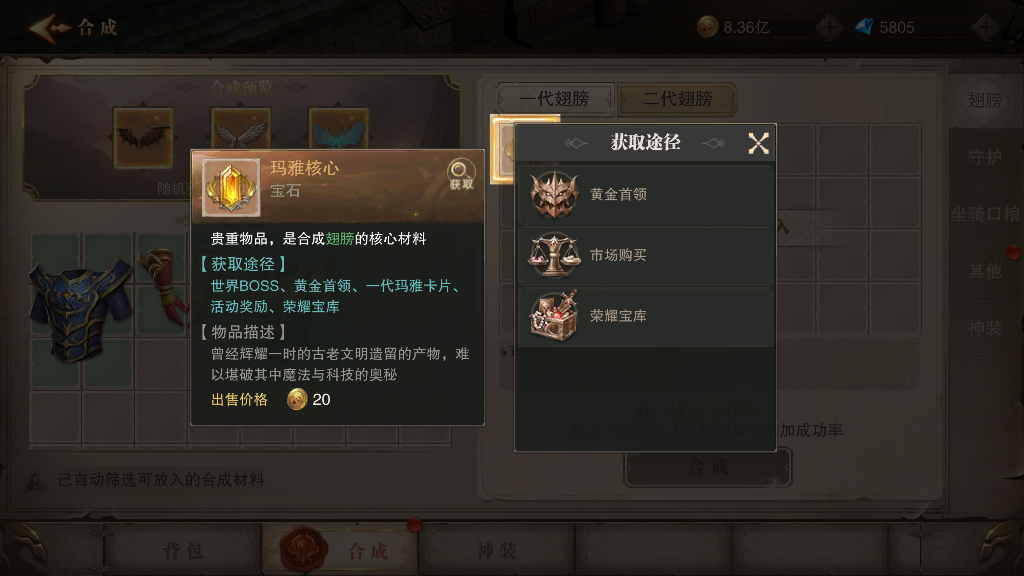Add gold with the plus beside 8.36亿
Image resolution: width=1024 pixels, height=576 pixels.
(829, 27)
